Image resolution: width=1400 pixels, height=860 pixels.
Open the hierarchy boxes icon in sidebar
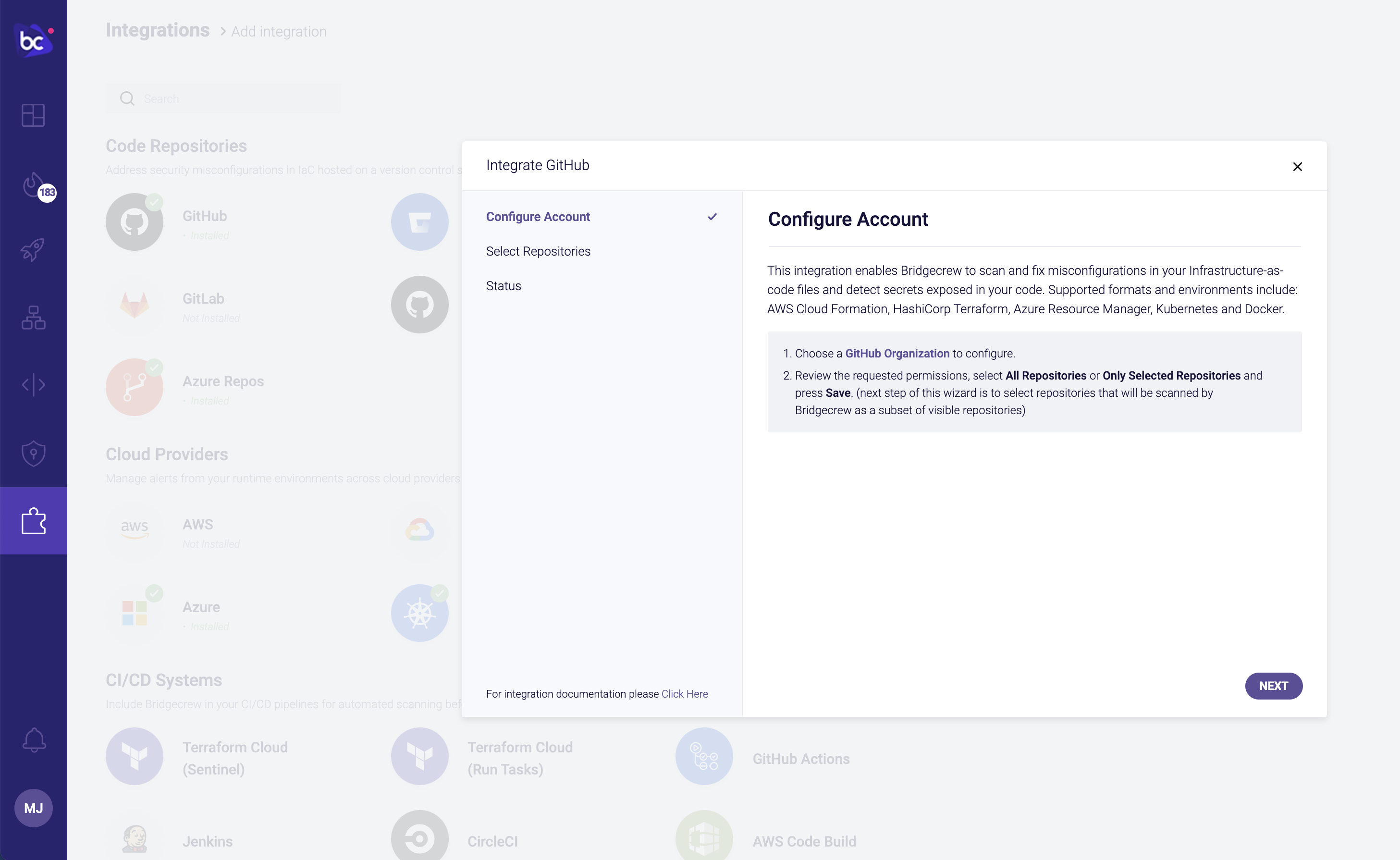34,318
